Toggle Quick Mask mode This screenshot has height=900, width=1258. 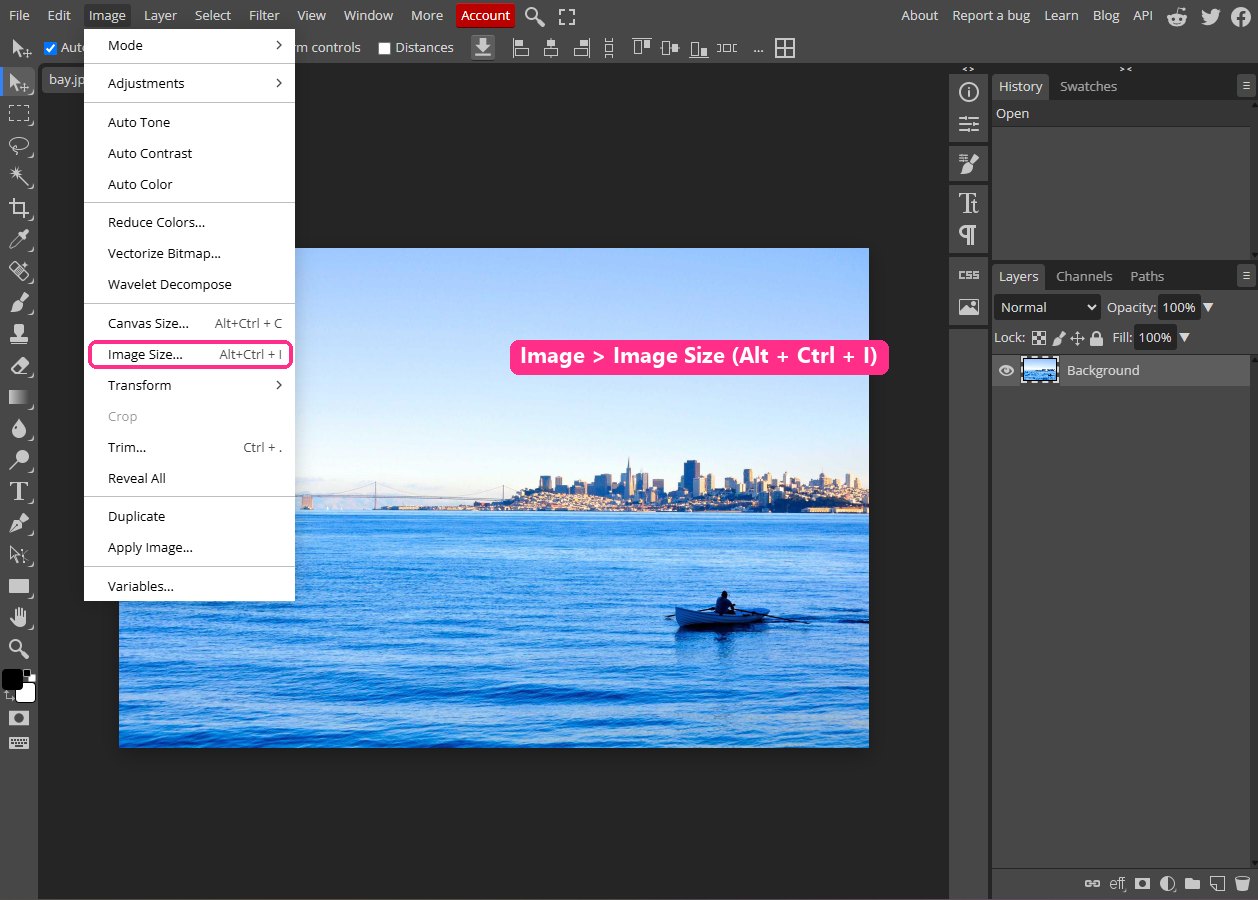(x=19, y=718)
